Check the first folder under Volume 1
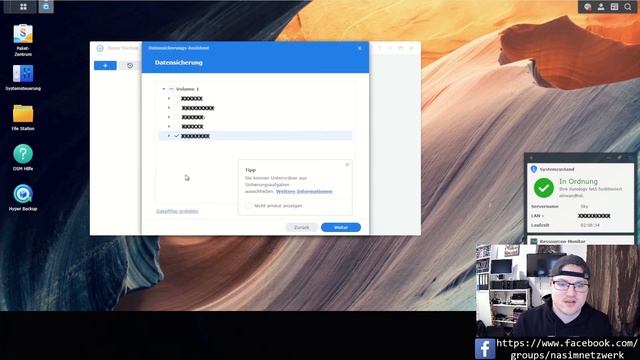This screenshot has height=360, width=640. [x=177, y=99]
